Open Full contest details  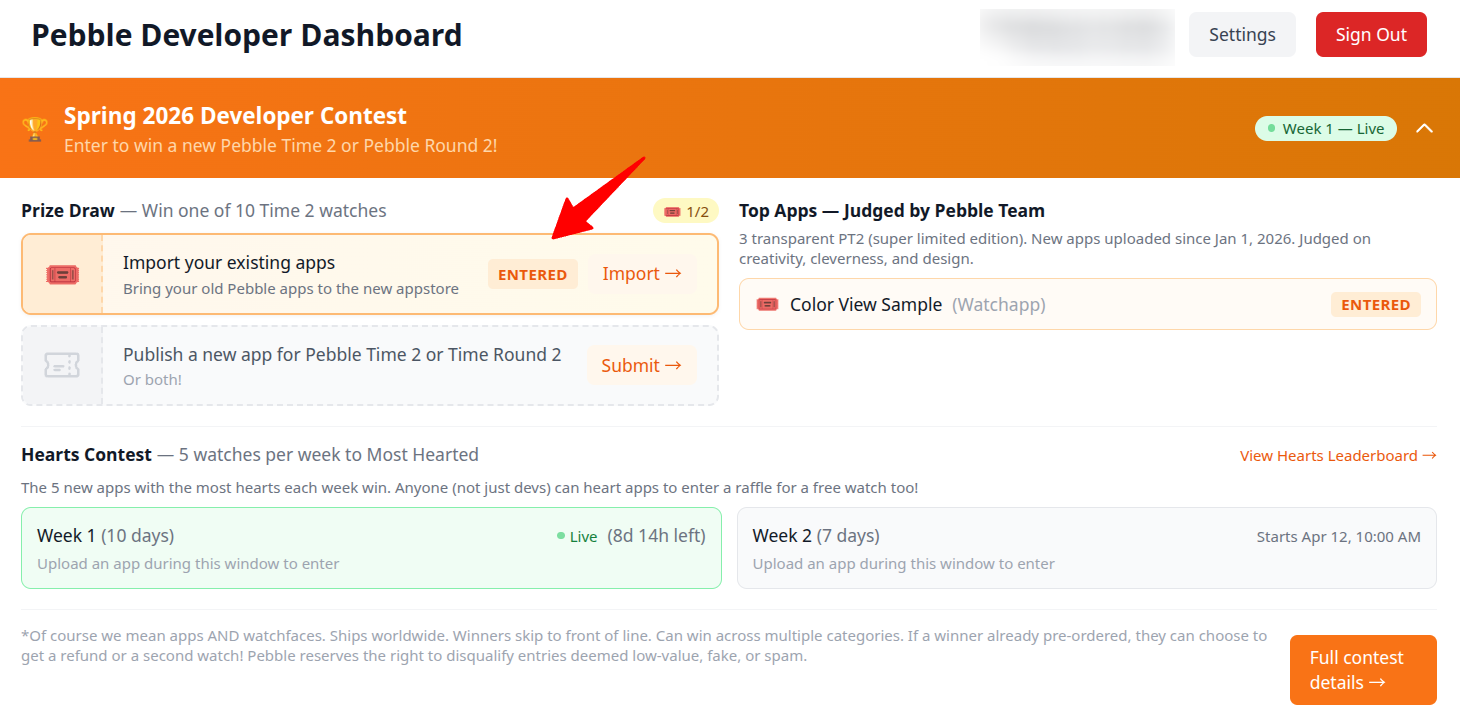[x=1362, y=670]
